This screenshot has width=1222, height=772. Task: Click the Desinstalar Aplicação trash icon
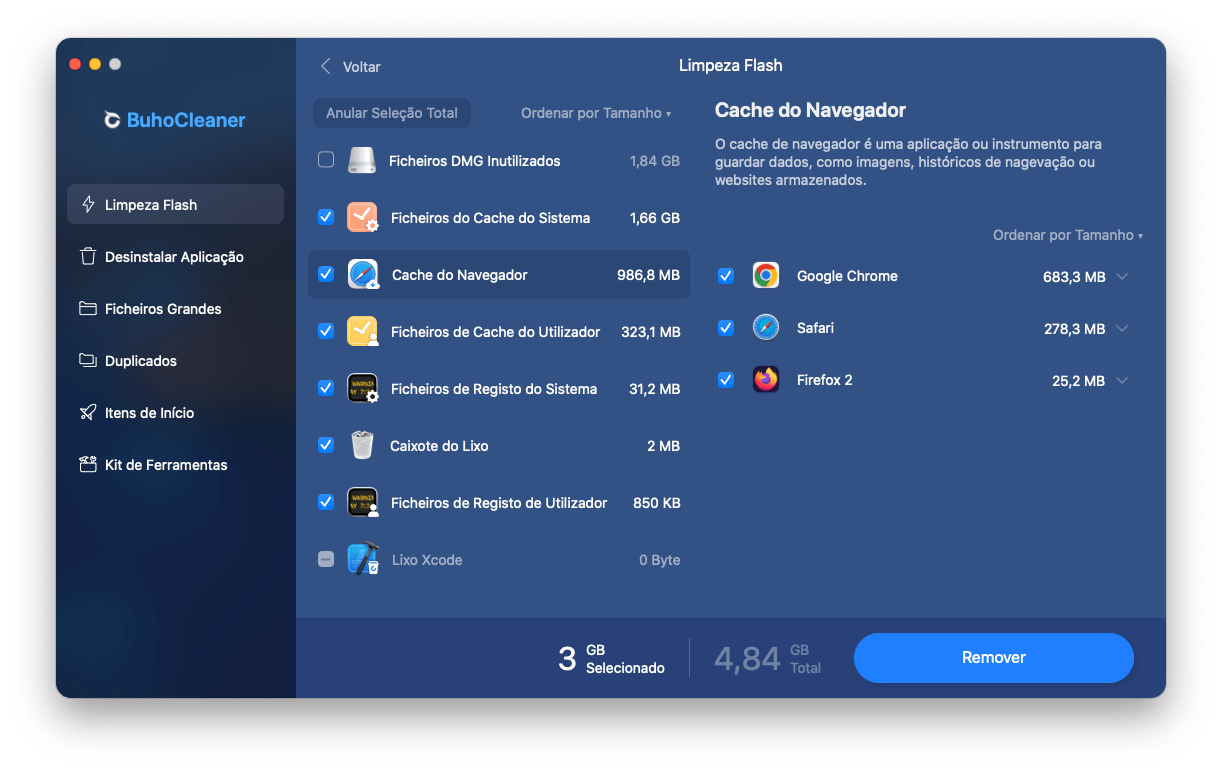coord(88,256)
